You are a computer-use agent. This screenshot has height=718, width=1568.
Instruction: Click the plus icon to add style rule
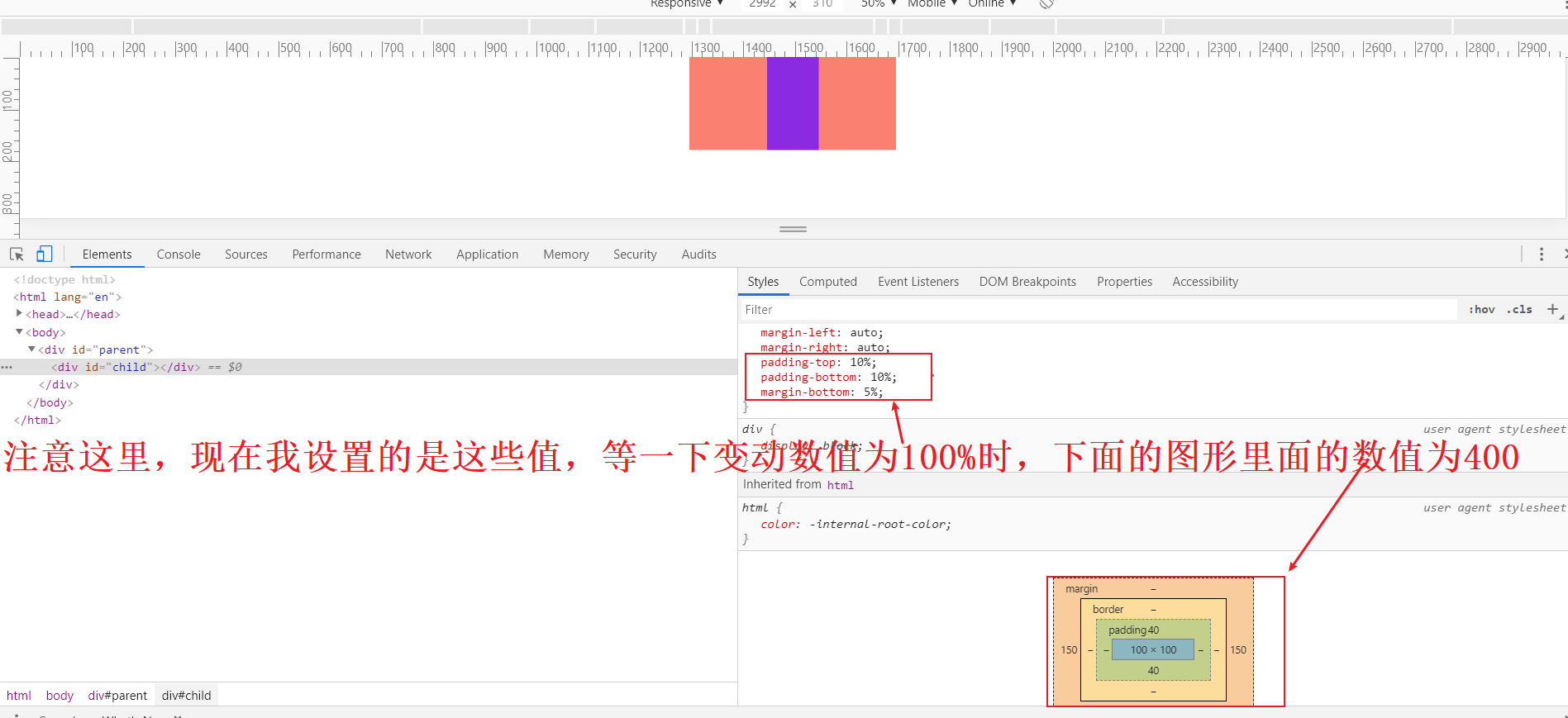tap(1552, 310)
